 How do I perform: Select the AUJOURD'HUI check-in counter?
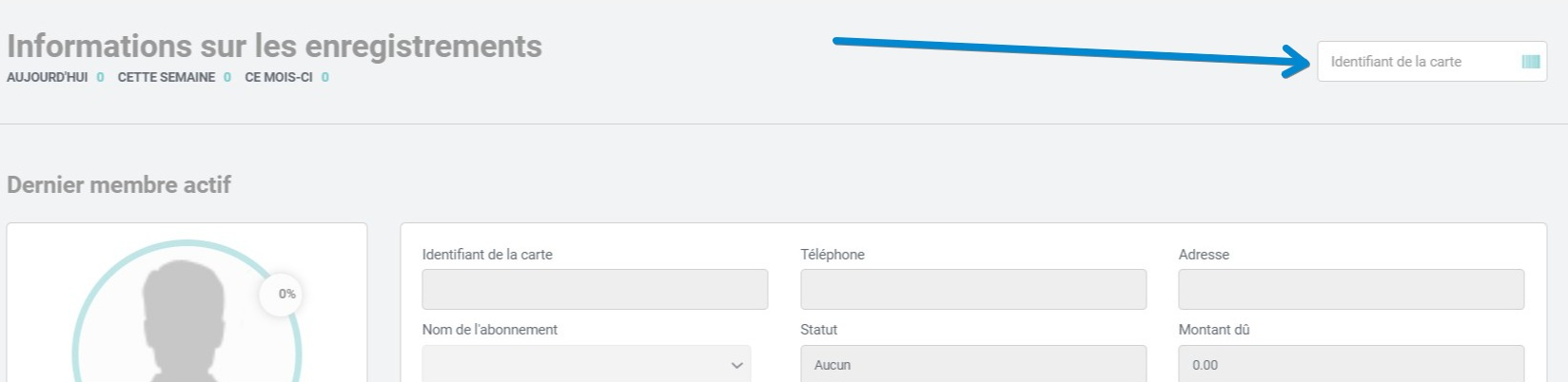[x=55, y=77]
